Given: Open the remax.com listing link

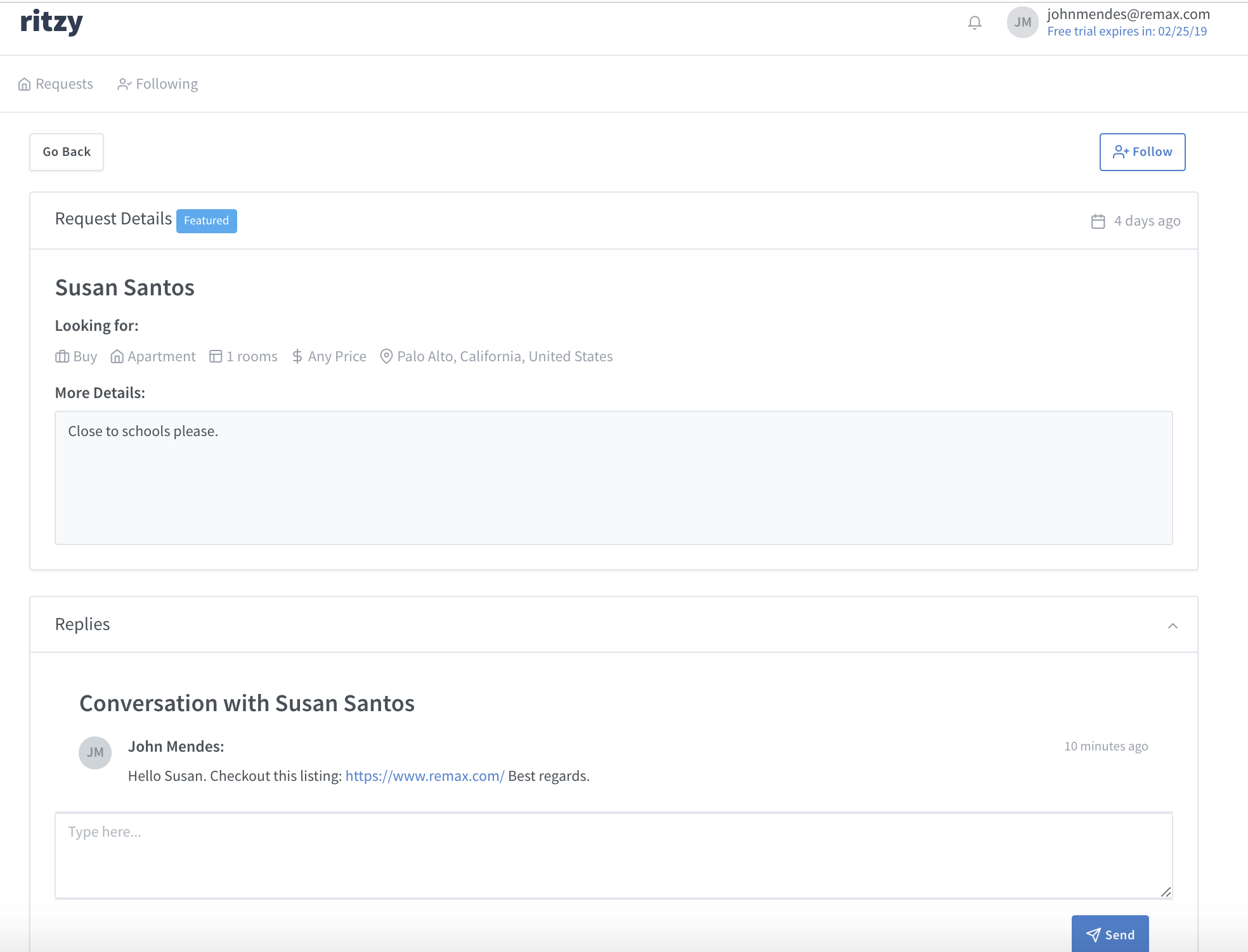Looking at the screenshot, I should pos(424,776).
